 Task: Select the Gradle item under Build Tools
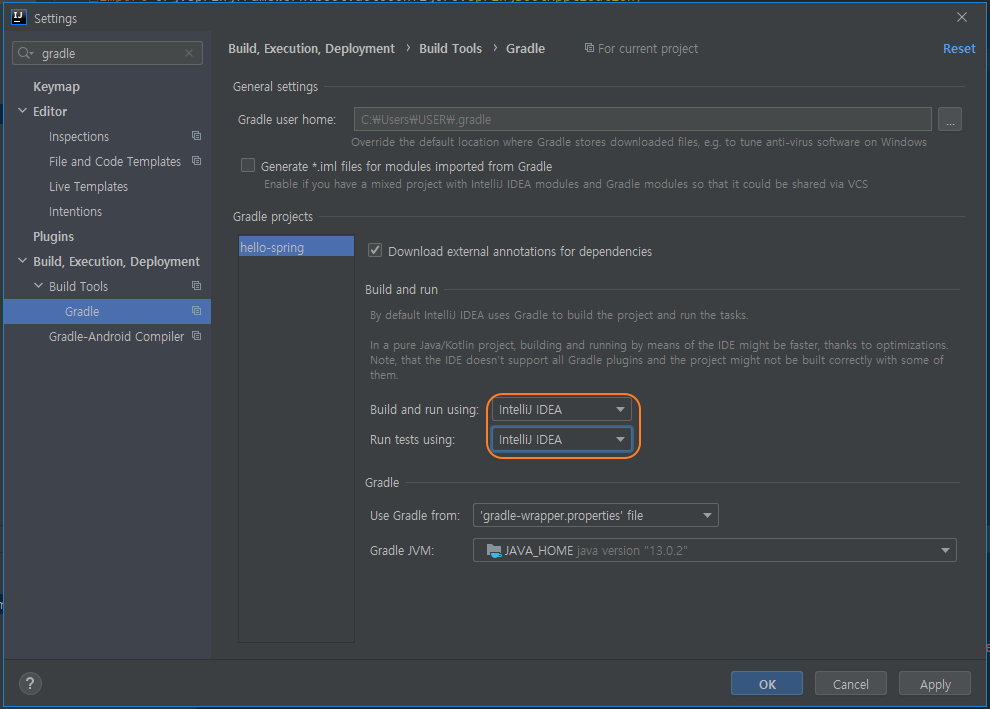click(107, 311)
